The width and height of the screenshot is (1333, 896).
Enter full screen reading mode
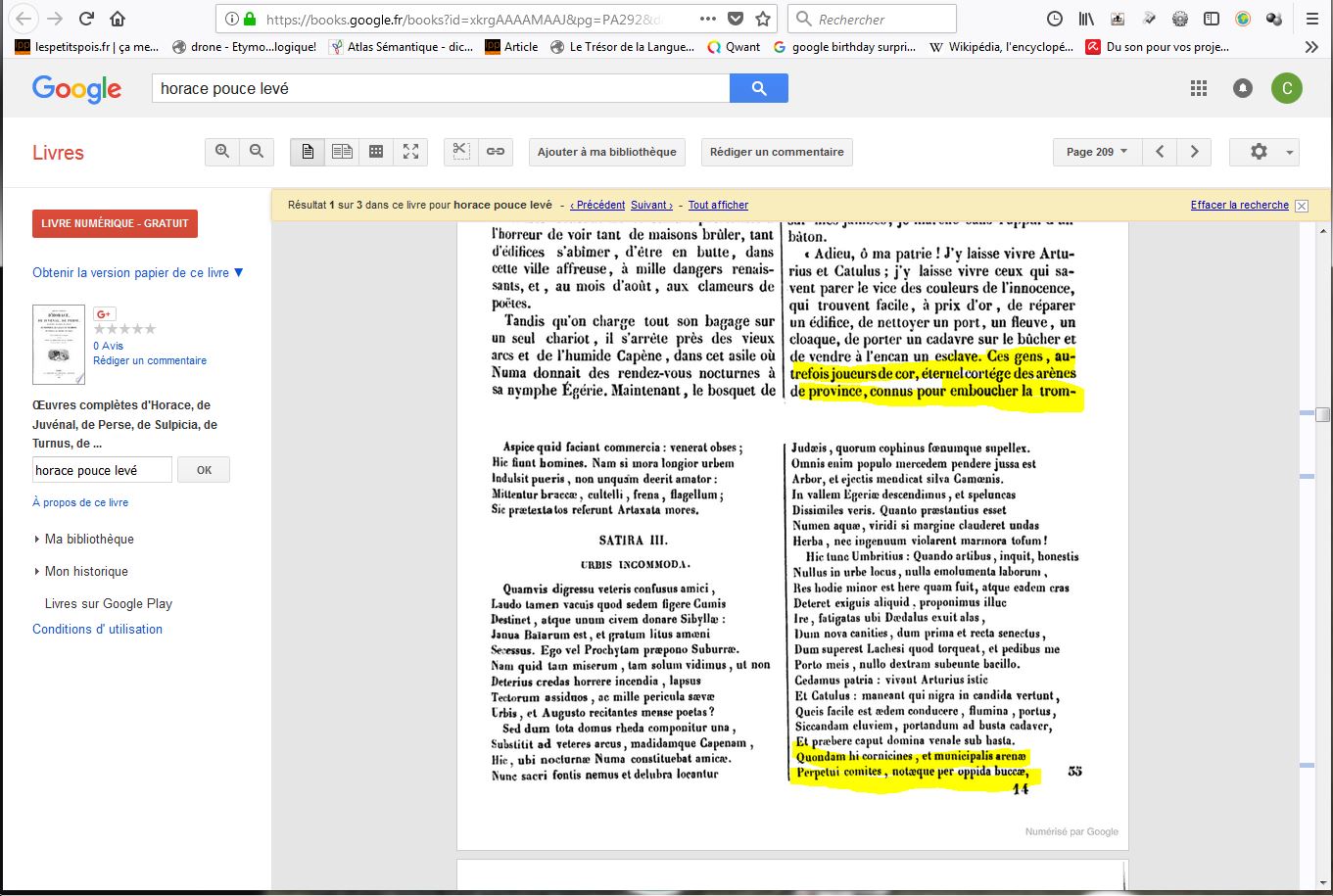(410, 152)
